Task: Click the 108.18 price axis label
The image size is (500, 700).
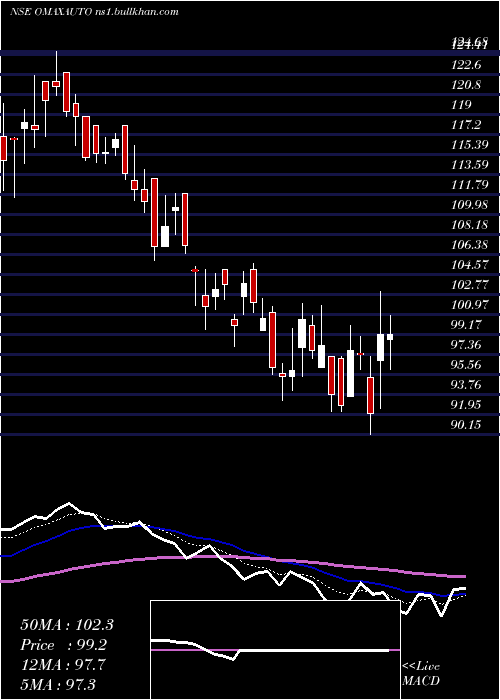Action: coord(469,225)
